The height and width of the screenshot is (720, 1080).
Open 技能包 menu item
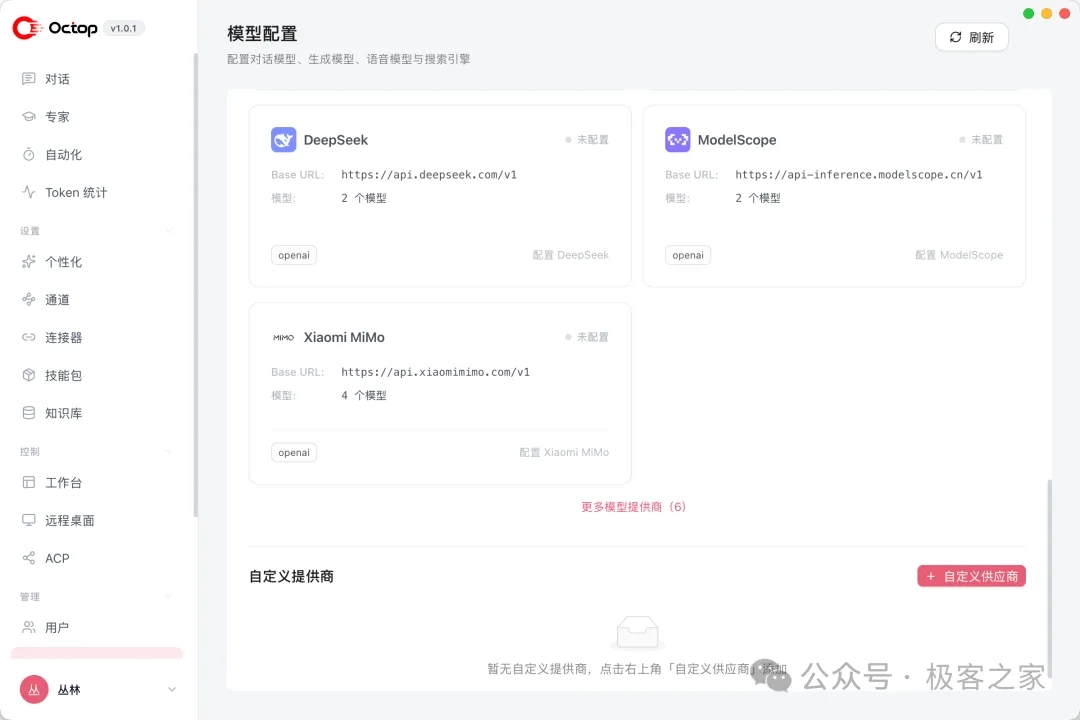pyautogui.click(x=96, y=376)
